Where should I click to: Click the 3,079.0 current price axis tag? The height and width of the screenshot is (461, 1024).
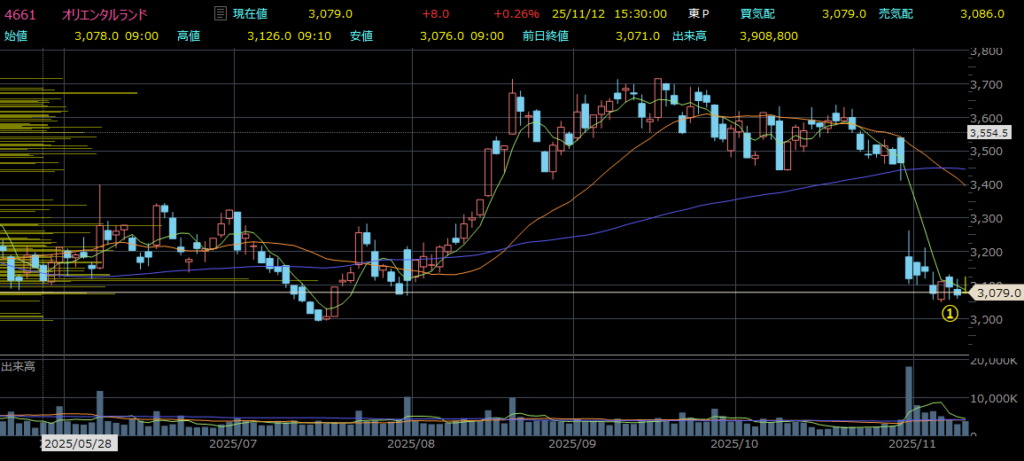point(996,293)
